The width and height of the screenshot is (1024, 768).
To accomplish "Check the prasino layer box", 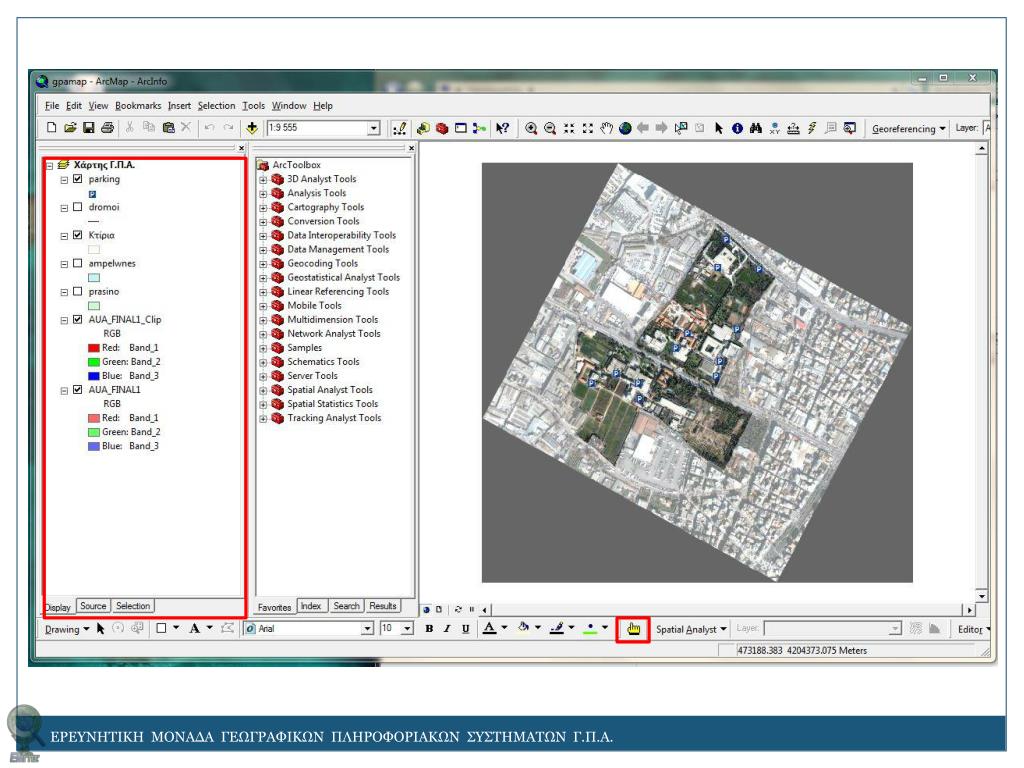I will click(78, 291).
